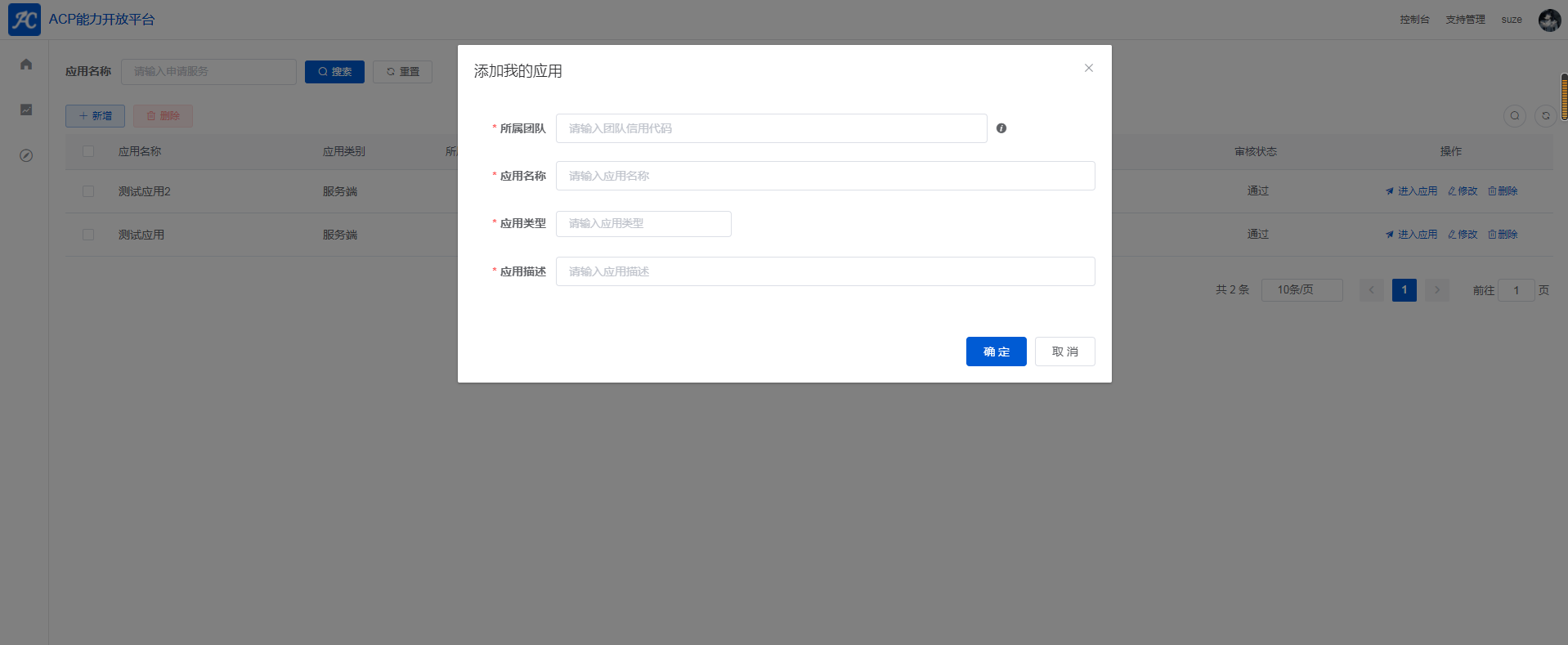The width and height of the screenshot is (1568, 645).
Task: Focus the 应用名称 input in dialog
Action: (825, 176)
